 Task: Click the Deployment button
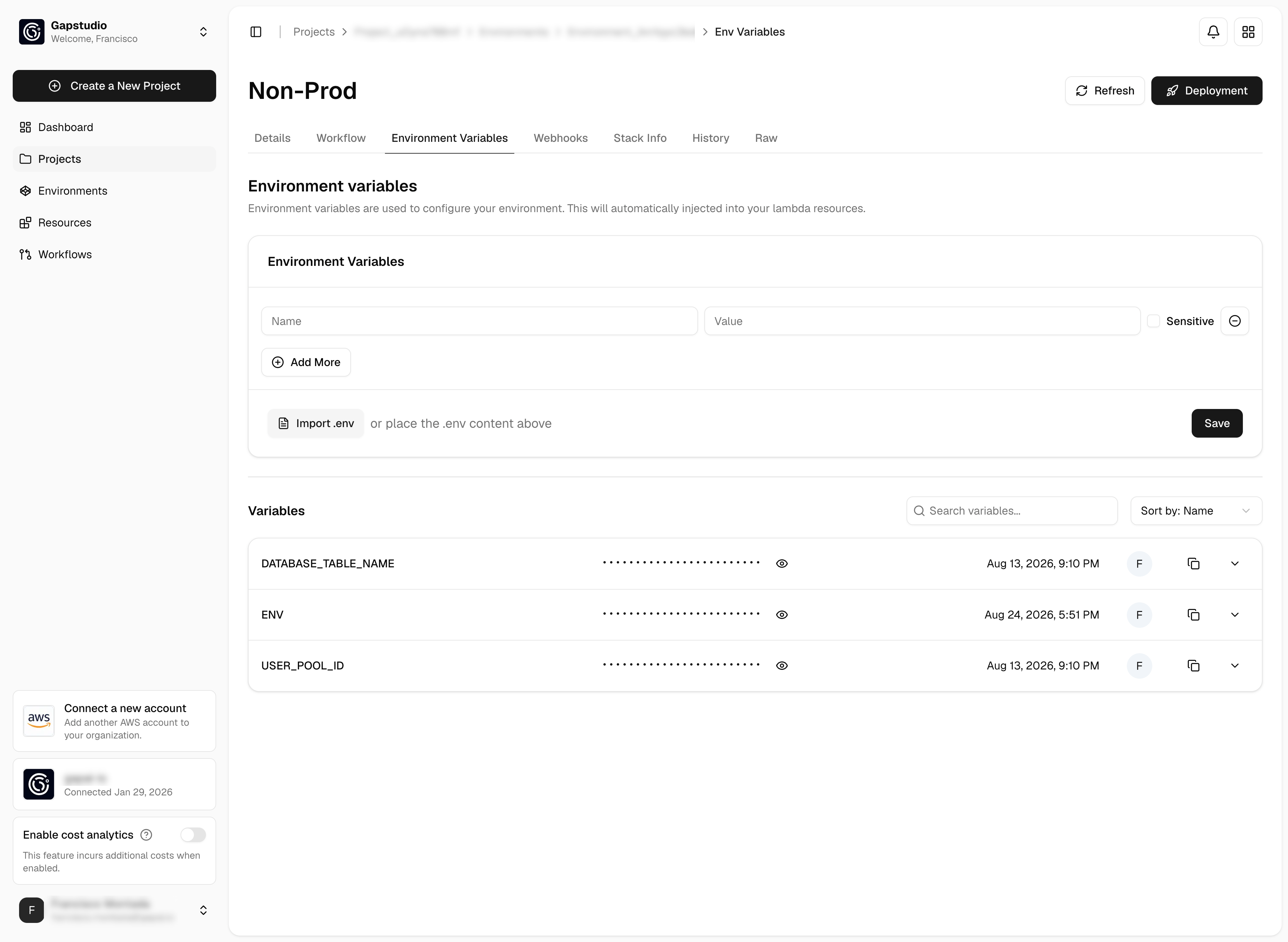pos(1207,91)
